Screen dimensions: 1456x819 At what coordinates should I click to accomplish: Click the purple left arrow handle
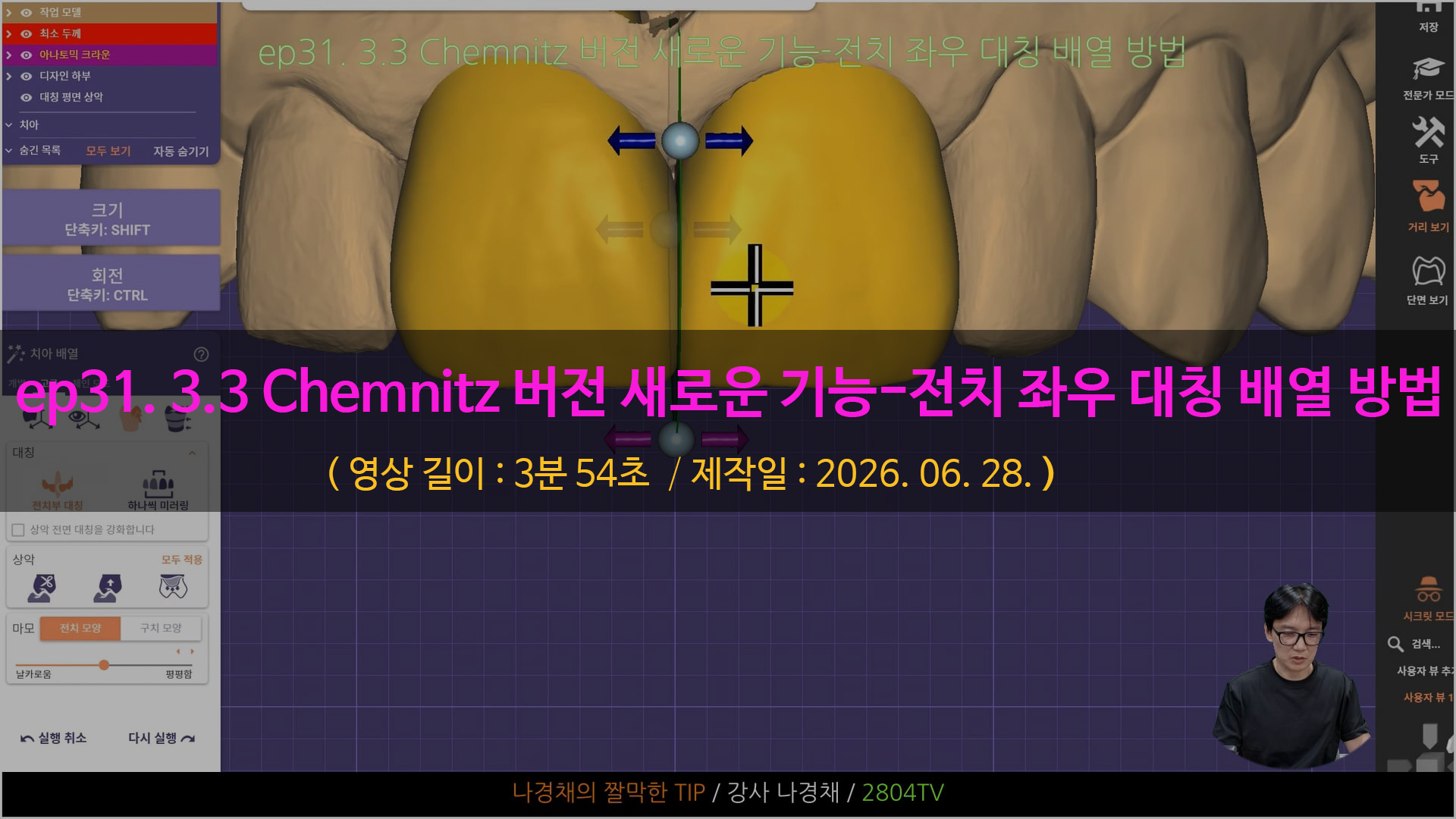point(627,438)
